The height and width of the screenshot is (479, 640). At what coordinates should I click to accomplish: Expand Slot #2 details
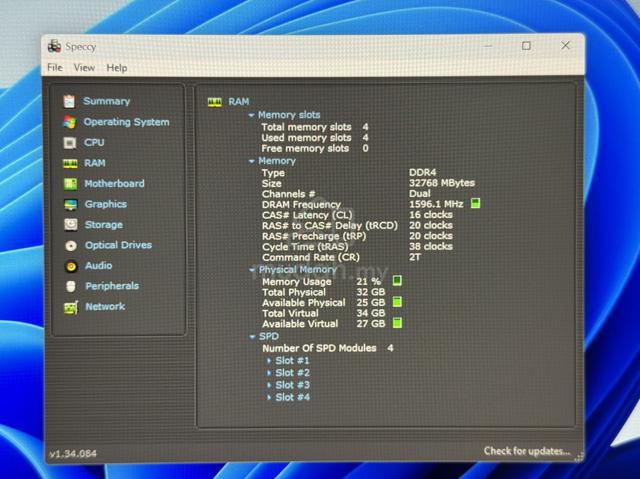(x=269, y=373)
